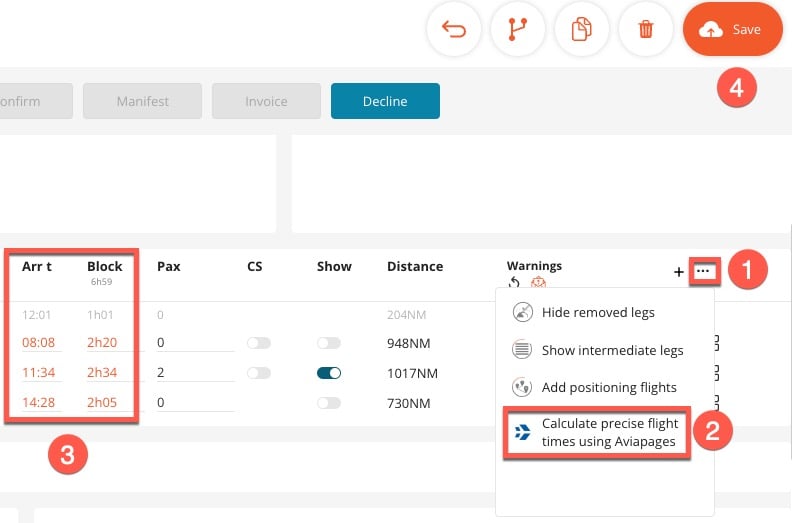Click the branch fork icon button
This screenshot has height=523, width=792.
518,29
